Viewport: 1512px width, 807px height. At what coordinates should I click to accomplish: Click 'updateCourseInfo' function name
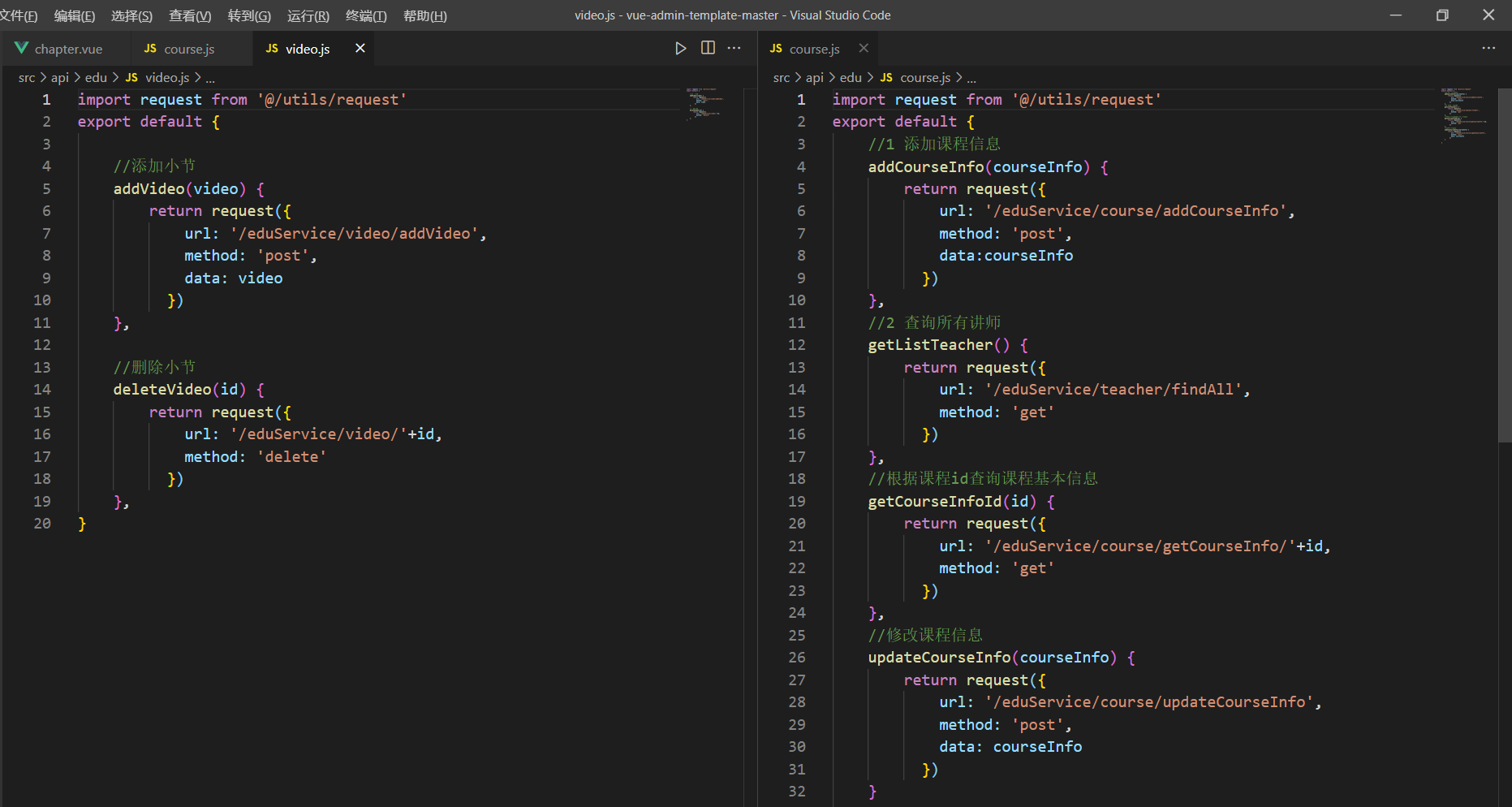coord(939,658)
